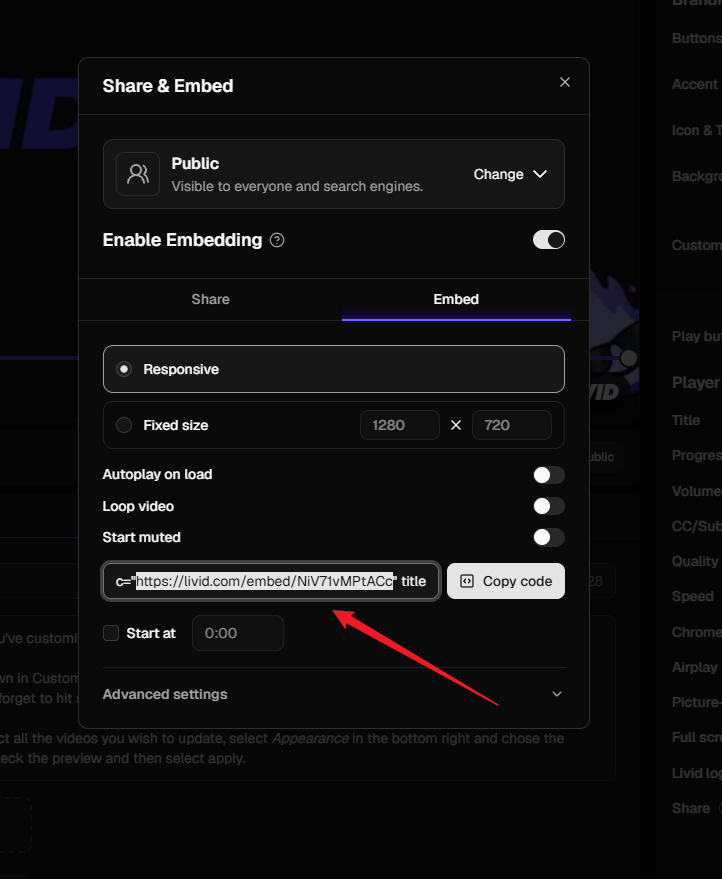Screen dimensions: 722x879
Task: Click the embed code text field
Action: tap(271, 581)
